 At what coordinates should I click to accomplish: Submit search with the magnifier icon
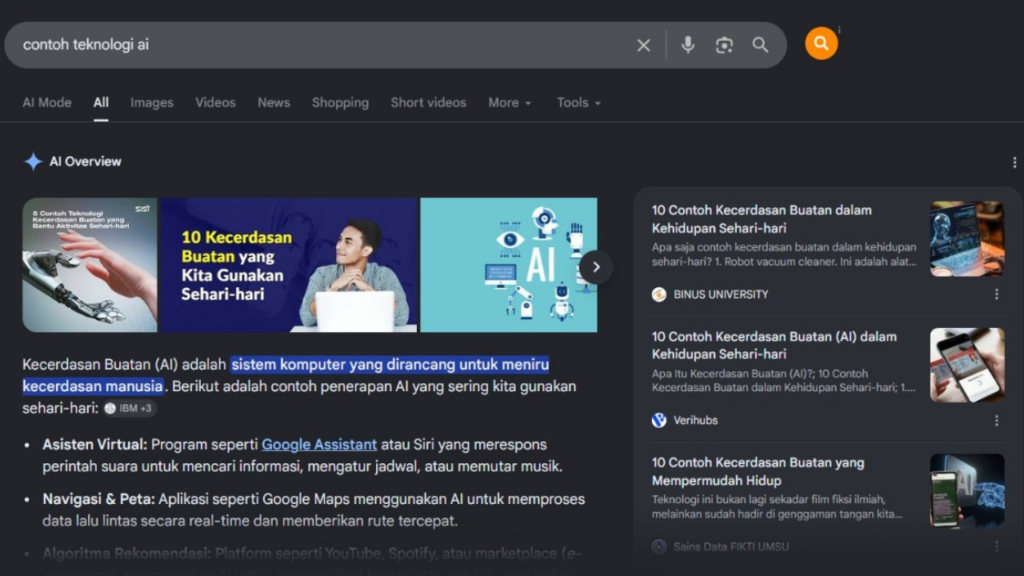click(760, 45)
